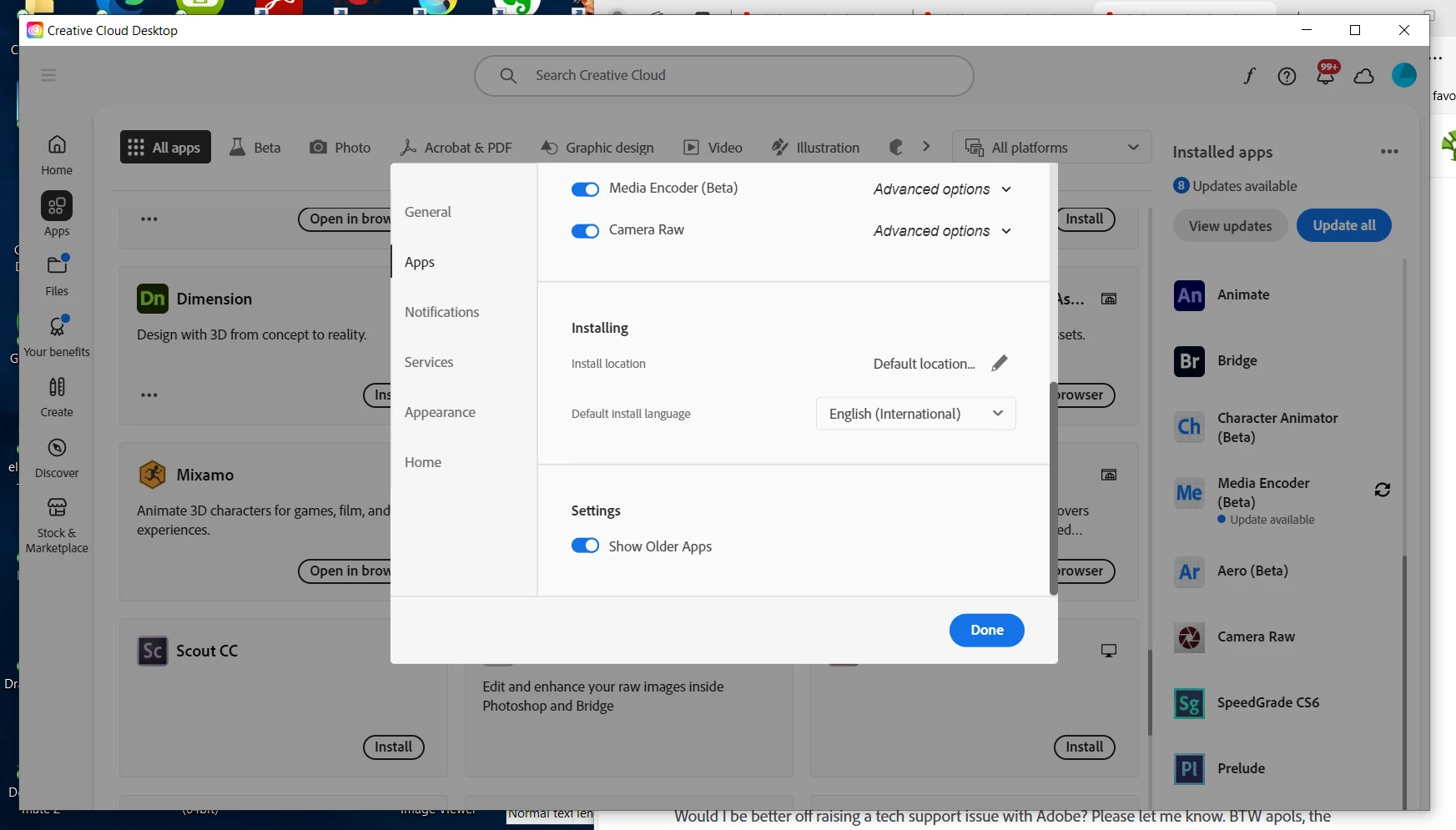The image size is (1456, 830).
Task: Switch to Graphic design category
Action: pyautogui.click(x=597, y=148)
